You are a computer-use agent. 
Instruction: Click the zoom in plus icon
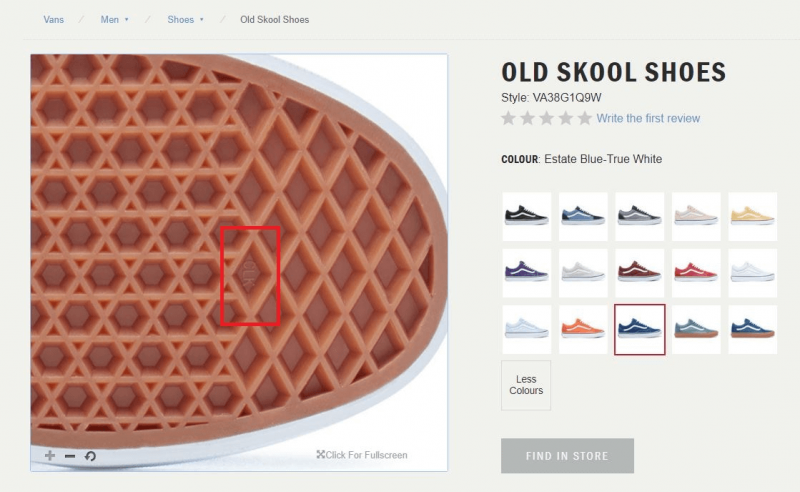(x=50, y=456)
